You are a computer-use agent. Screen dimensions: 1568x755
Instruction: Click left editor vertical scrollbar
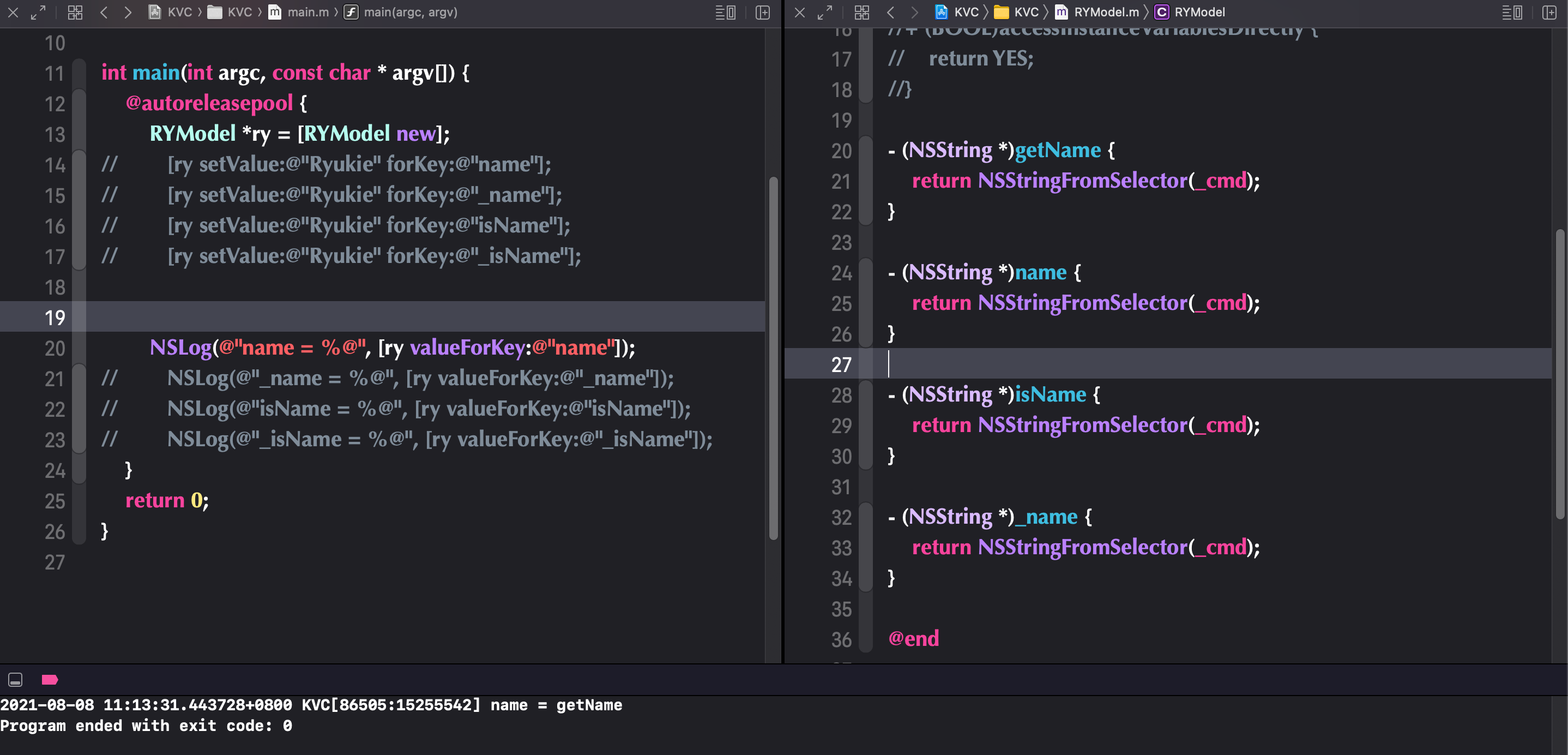click(773, 358)
